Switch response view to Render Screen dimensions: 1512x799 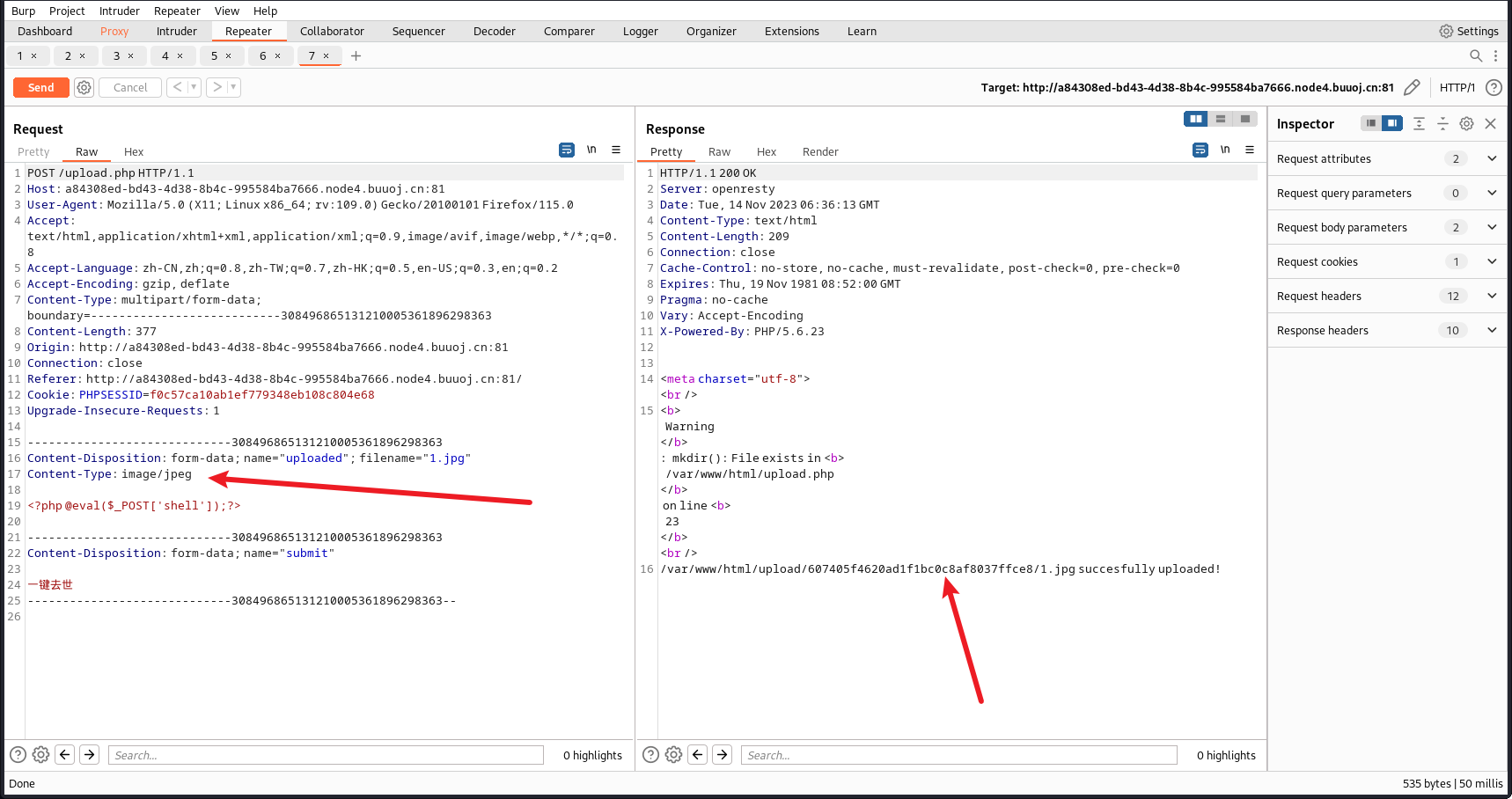click(x=820, y=151)
